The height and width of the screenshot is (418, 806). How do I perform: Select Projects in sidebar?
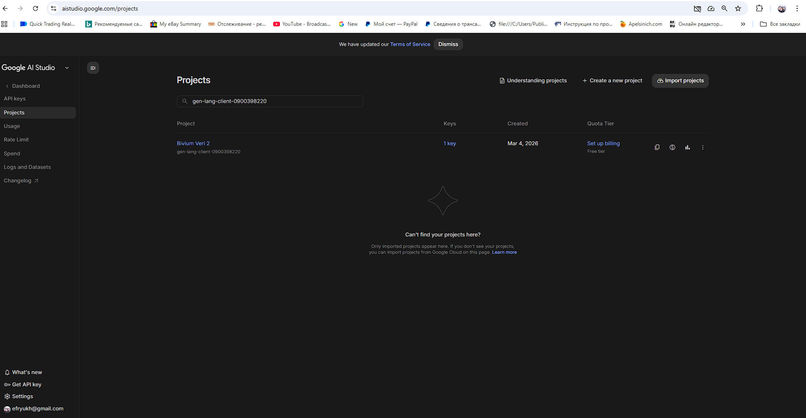click(x=38, y=113)
